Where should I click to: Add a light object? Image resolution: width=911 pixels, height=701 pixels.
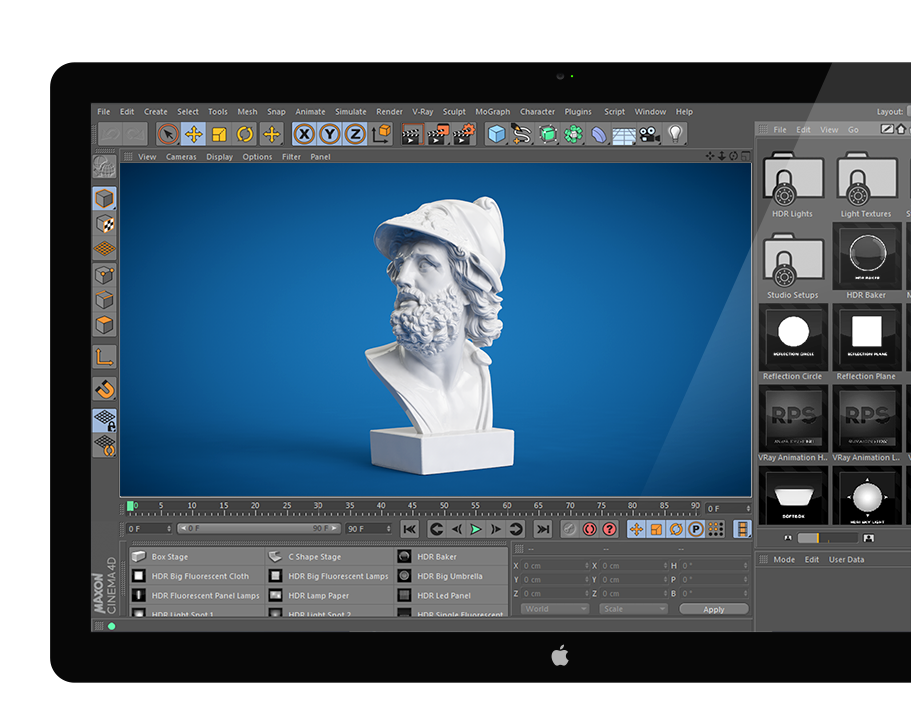(675, 134)
